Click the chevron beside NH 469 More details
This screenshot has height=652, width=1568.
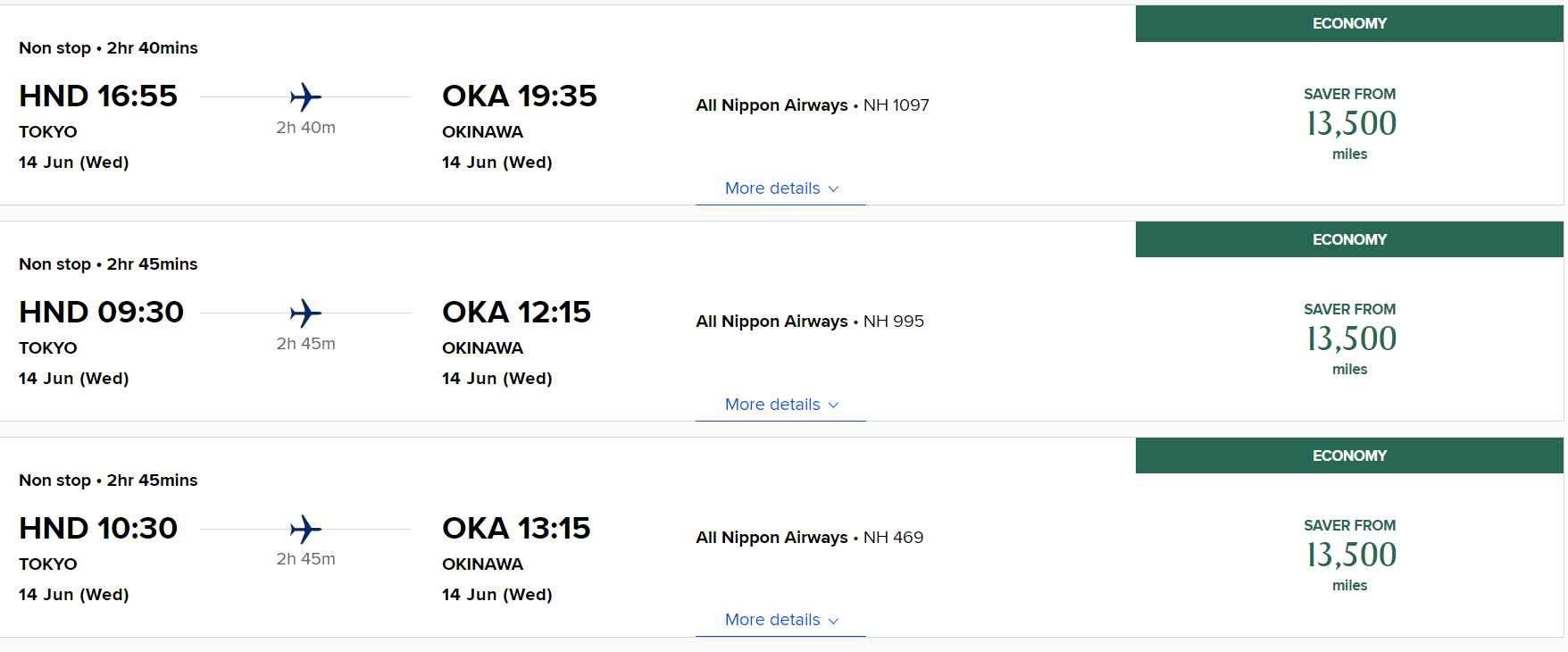coord(833,621)
